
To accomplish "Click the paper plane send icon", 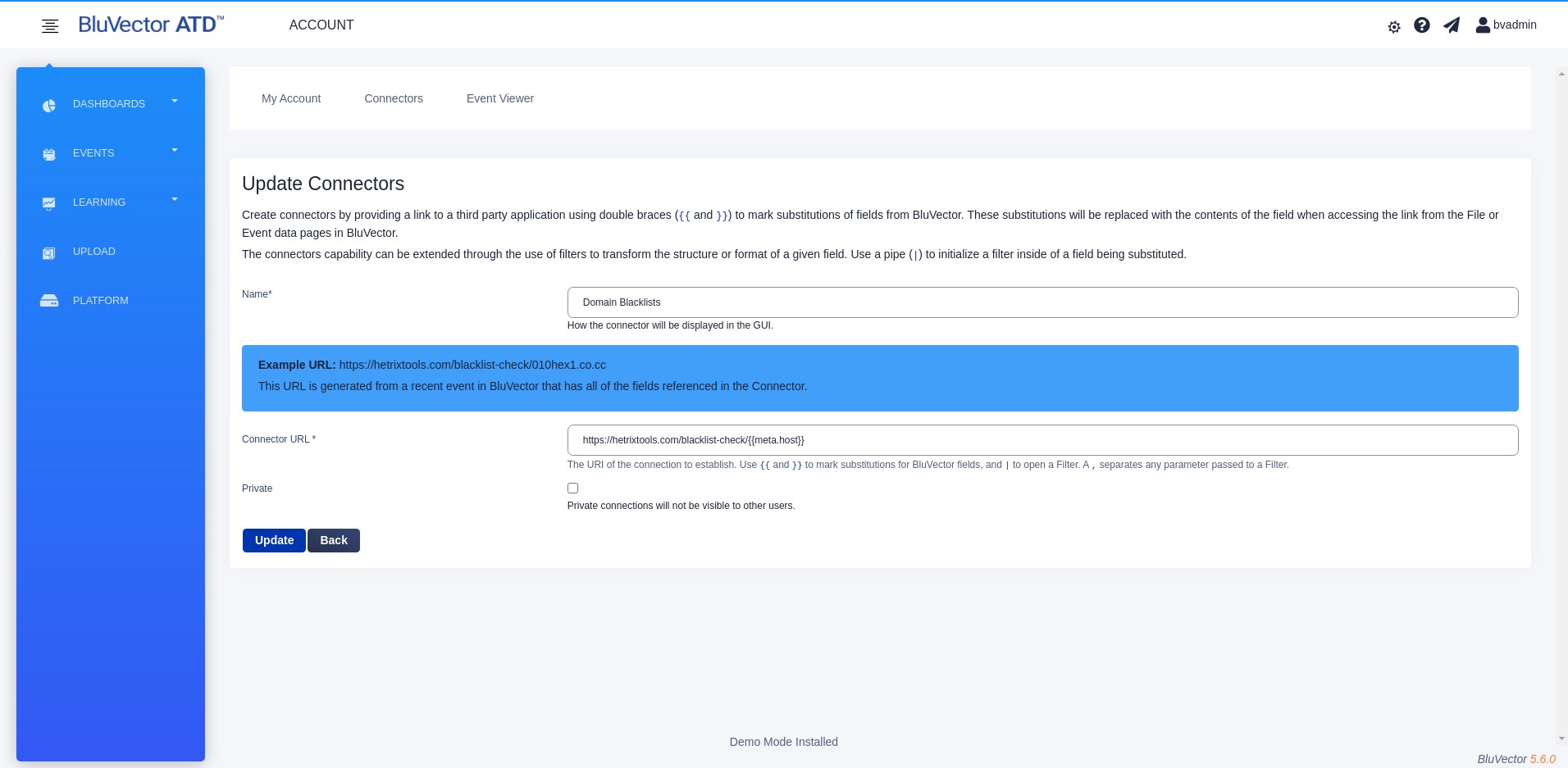I will (1452, 25).
